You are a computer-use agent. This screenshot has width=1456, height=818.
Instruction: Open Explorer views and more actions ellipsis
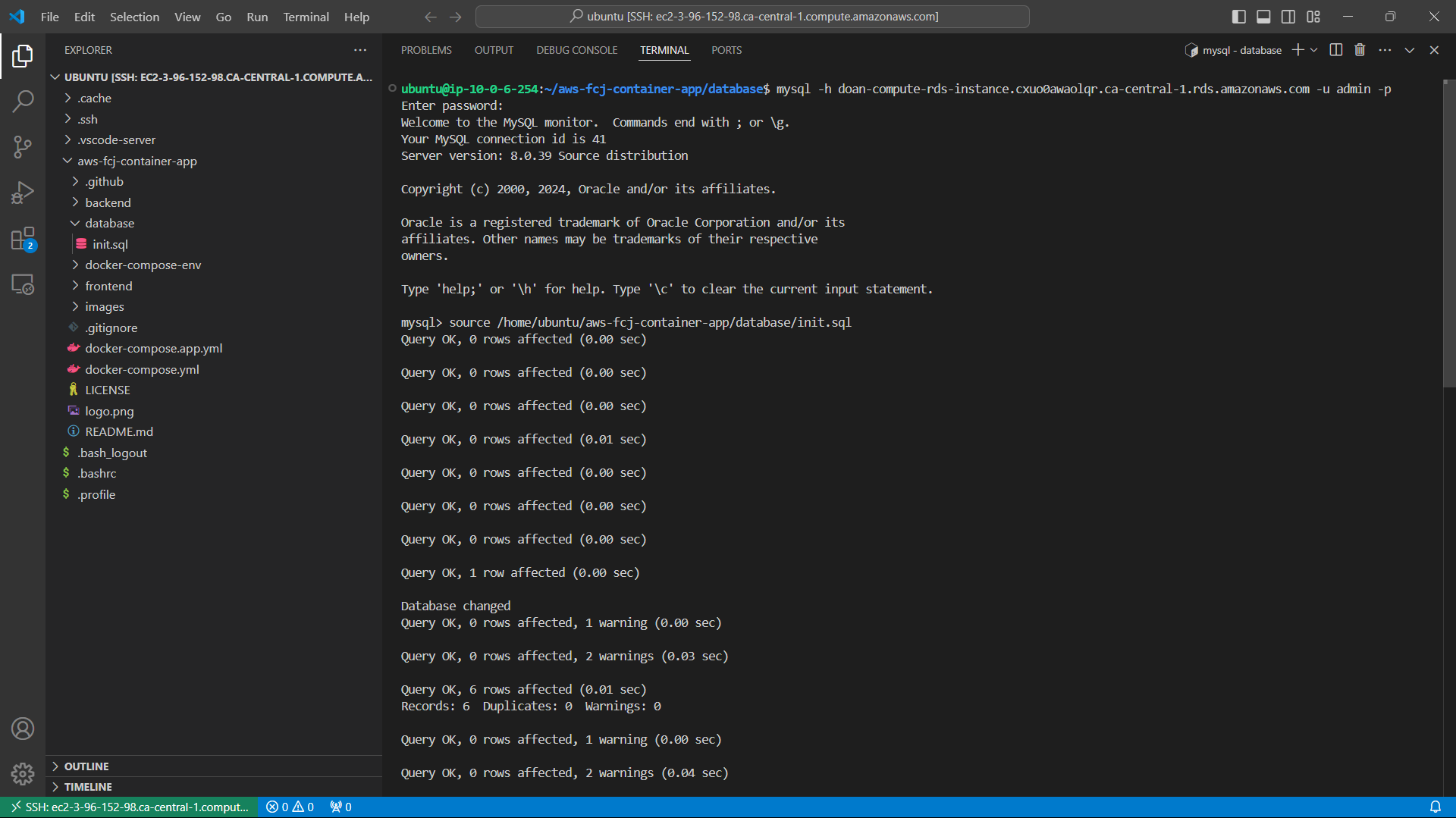(360, 50)
